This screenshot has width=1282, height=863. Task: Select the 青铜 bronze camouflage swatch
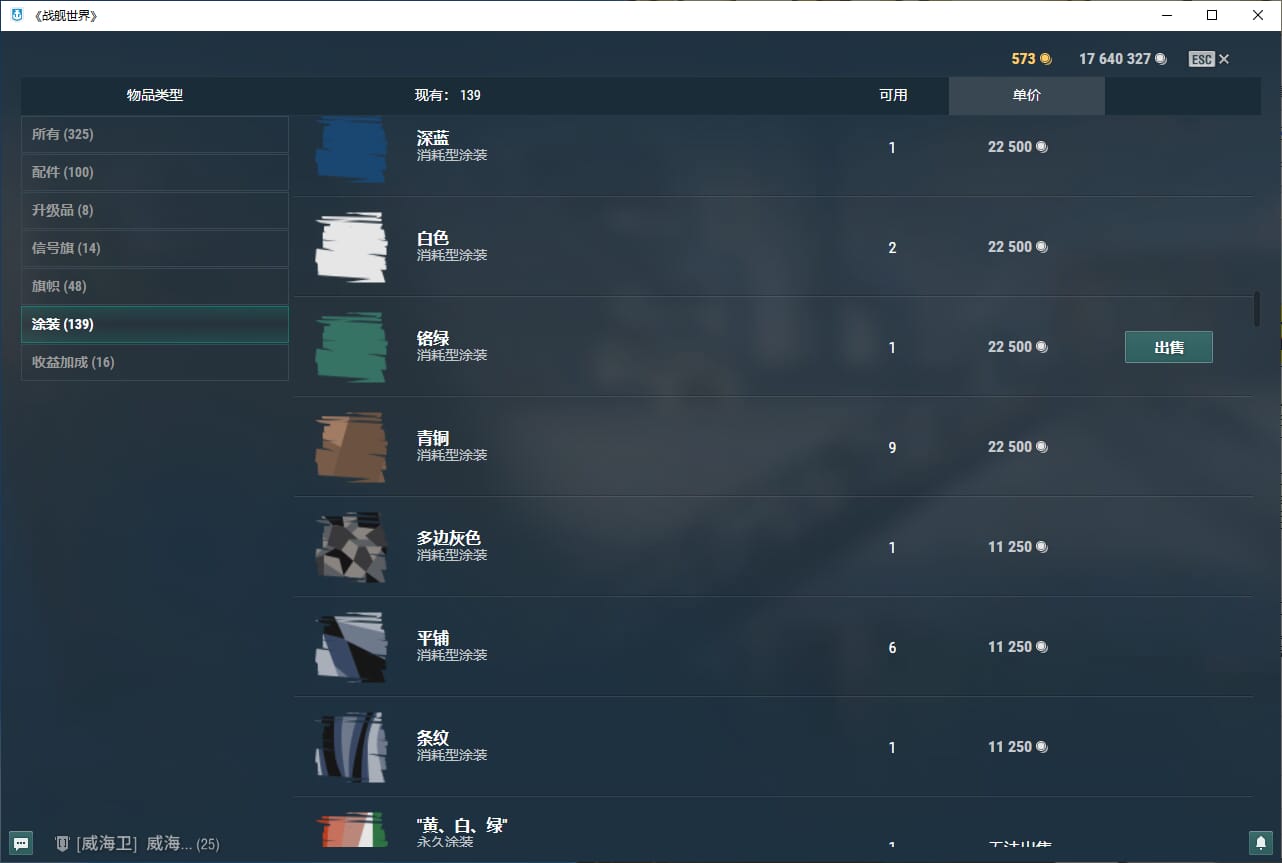tap(351, 447)
